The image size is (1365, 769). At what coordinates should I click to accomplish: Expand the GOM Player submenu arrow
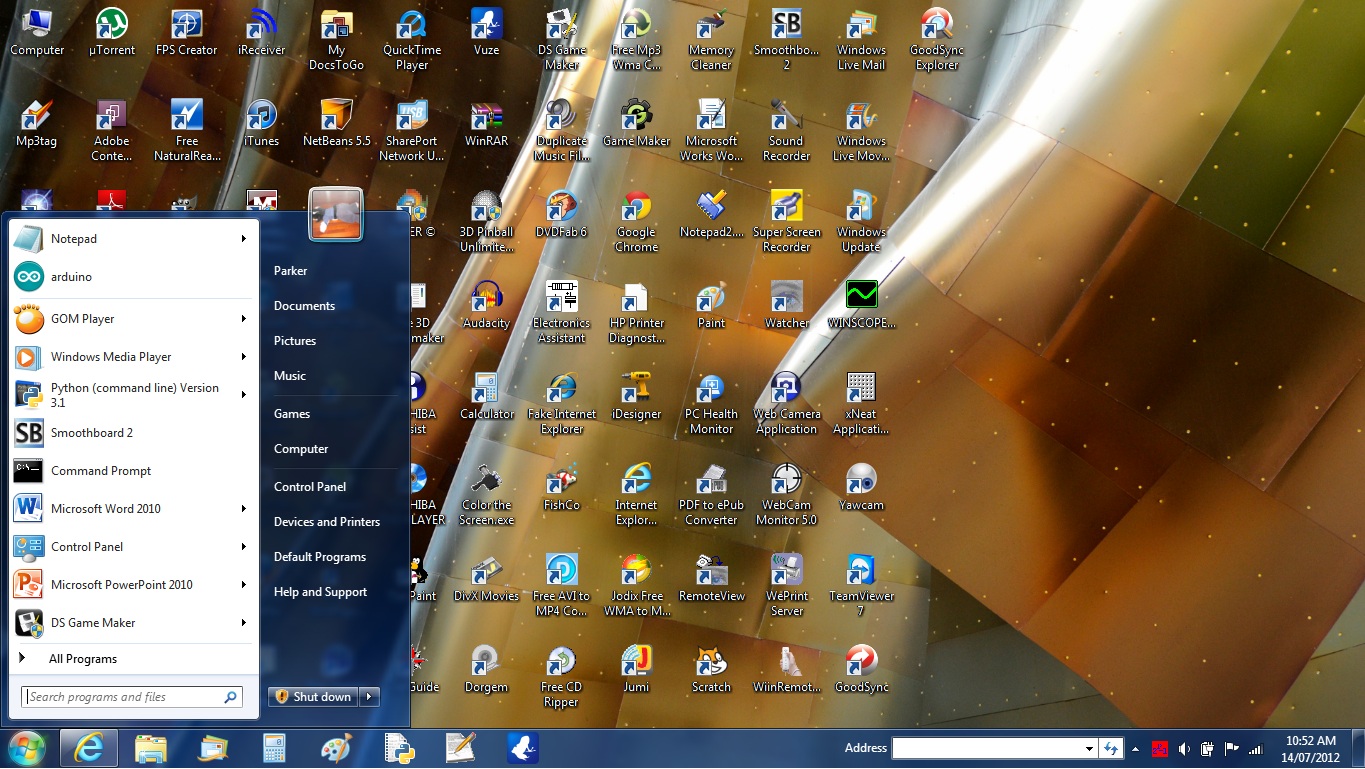243,319
